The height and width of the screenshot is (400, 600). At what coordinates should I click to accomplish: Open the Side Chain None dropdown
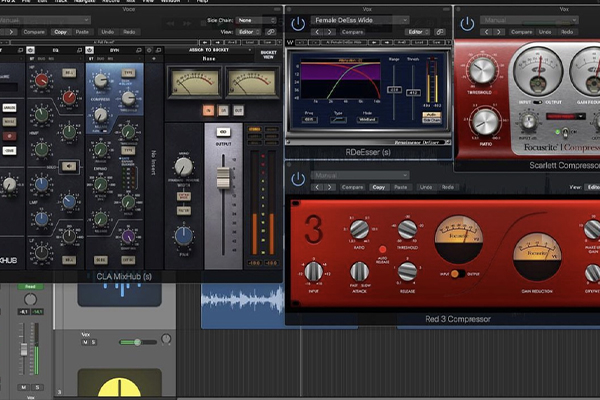[x=256, y=20]
